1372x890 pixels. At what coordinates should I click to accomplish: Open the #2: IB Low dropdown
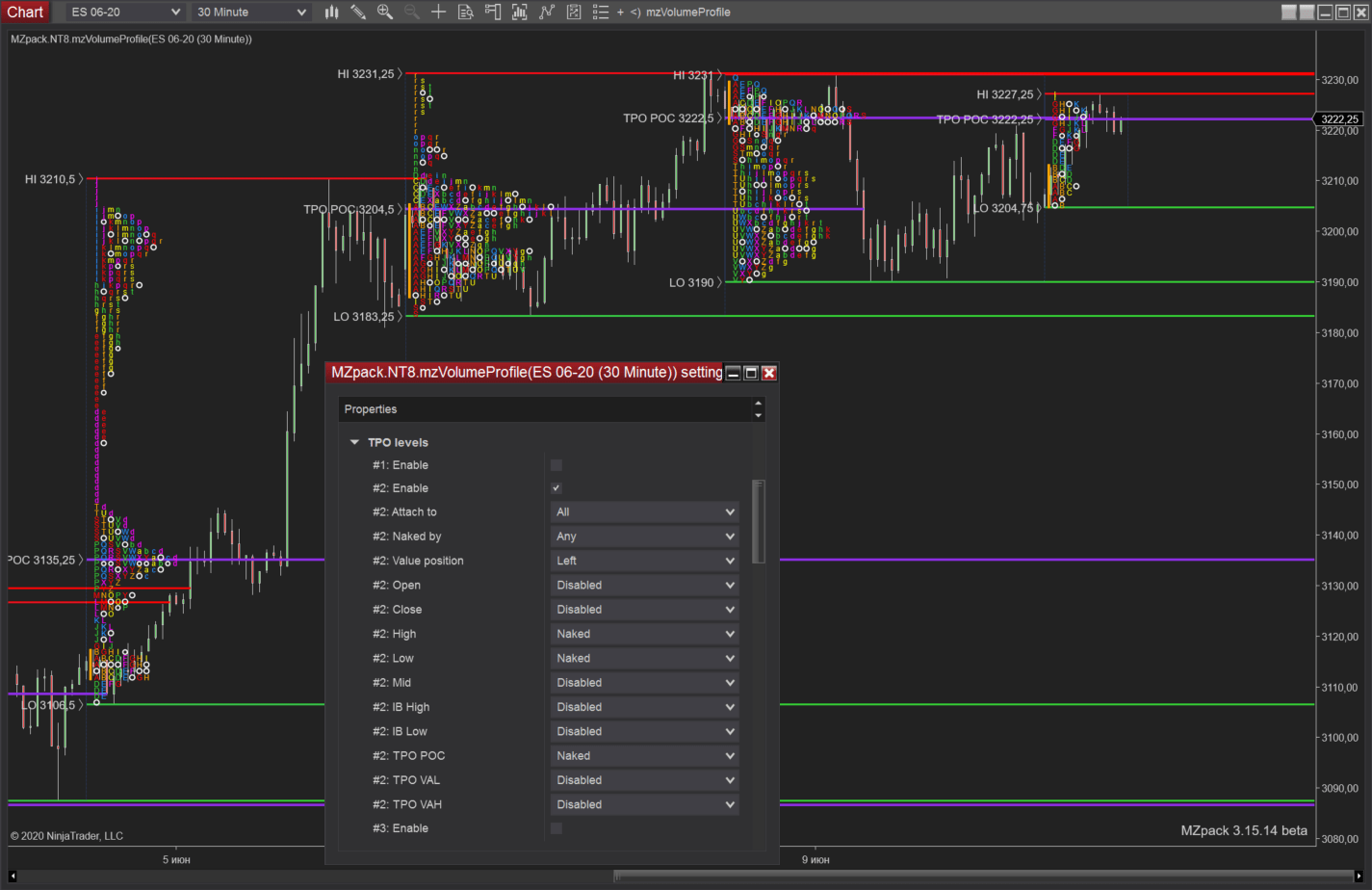645,732
